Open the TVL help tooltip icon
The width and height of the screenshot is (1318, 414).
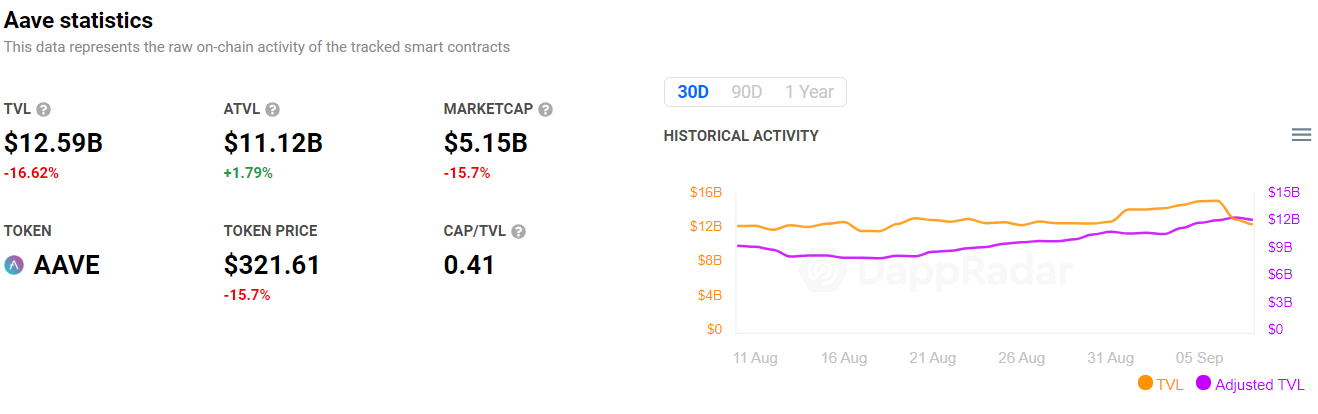[x=43, y=110]
